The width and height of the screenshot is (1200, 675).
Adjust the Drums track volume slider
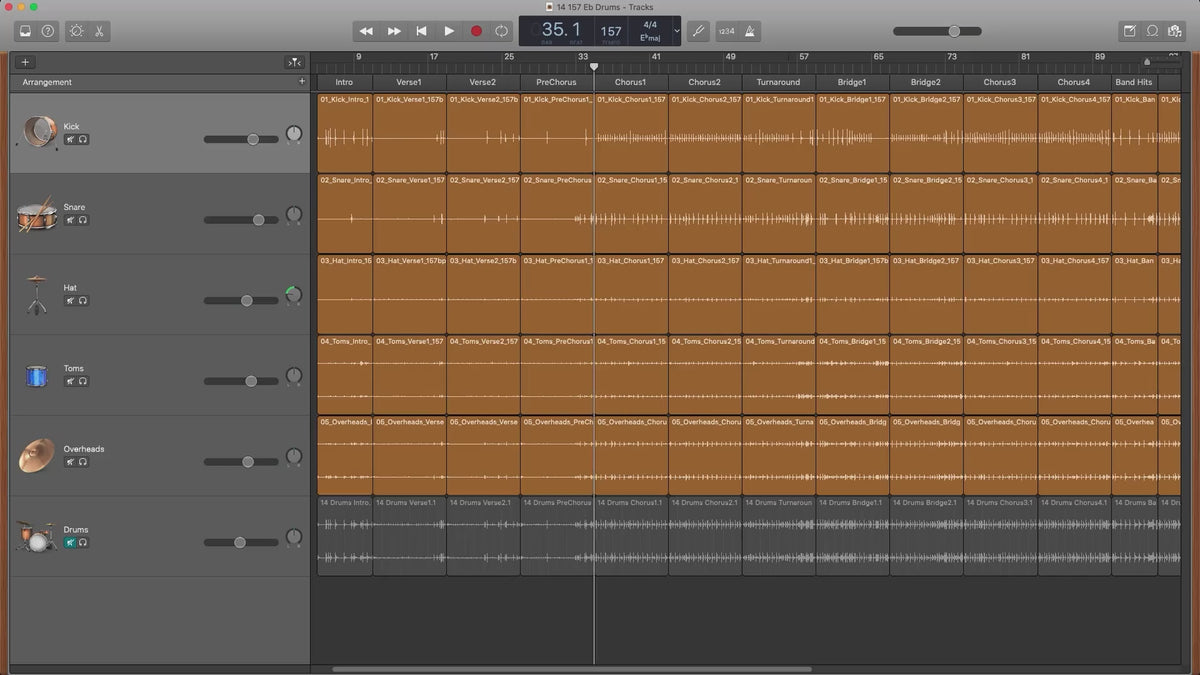241,542
